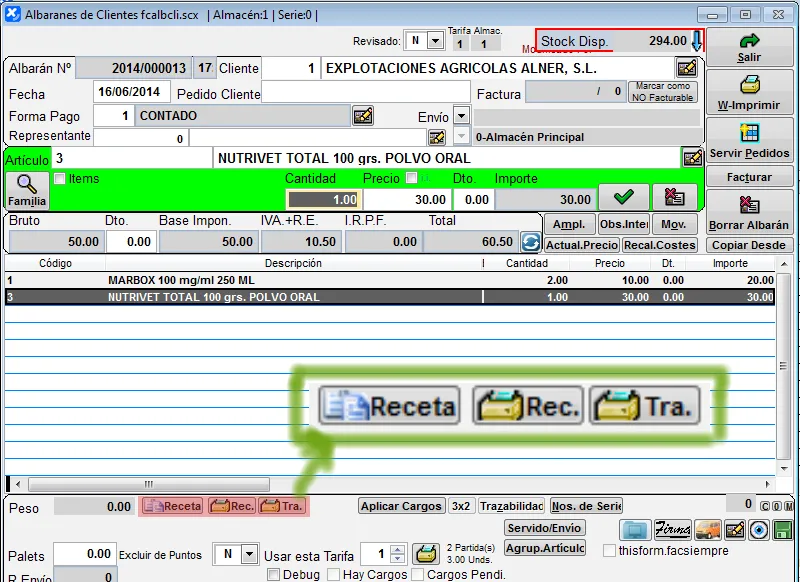Click the Borrar Albarán delete button
This screenshot has width=800, height=582.
(x=749, y=212)
